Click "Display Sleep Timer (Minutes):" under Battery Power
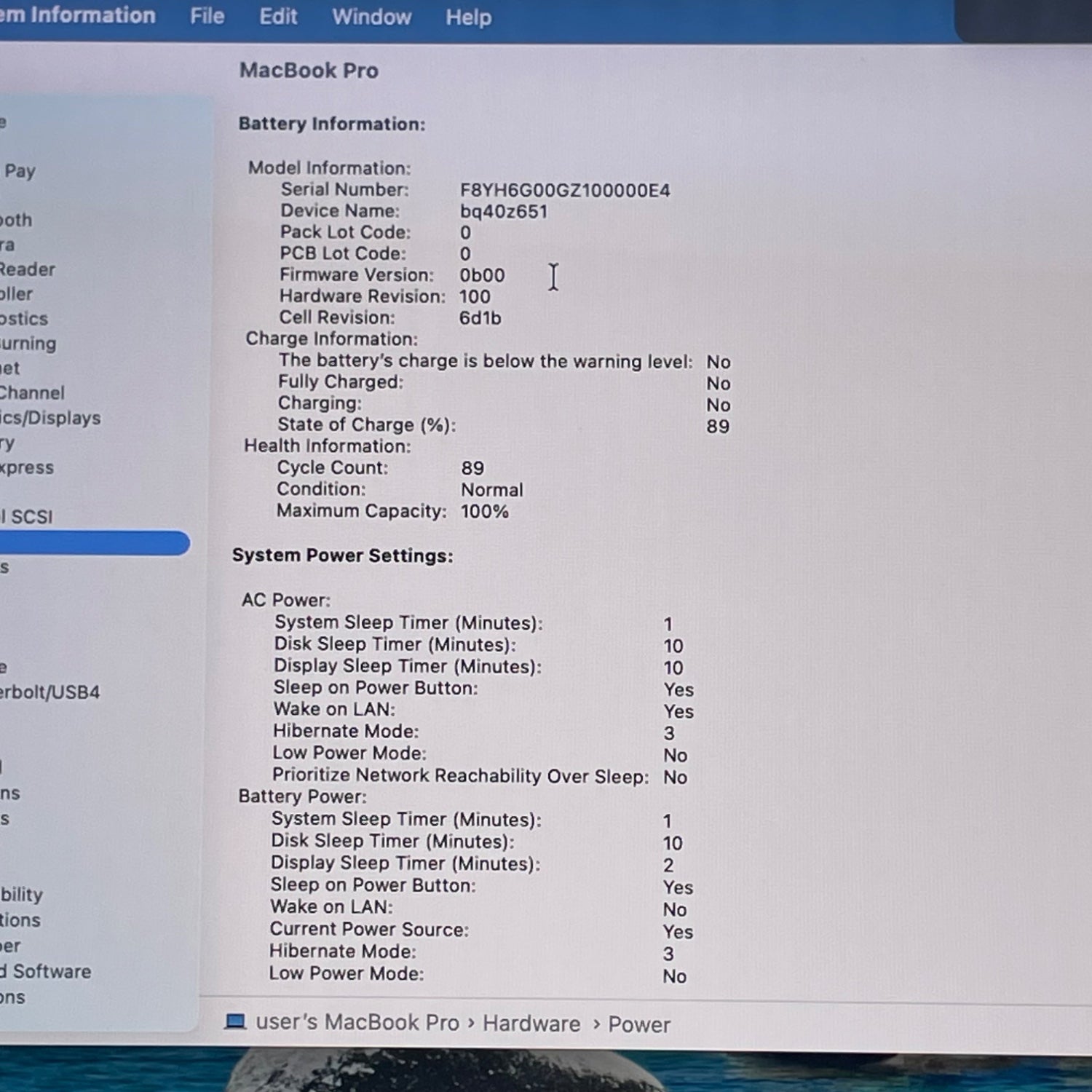1092x1092 pixels. pos(406,863)
